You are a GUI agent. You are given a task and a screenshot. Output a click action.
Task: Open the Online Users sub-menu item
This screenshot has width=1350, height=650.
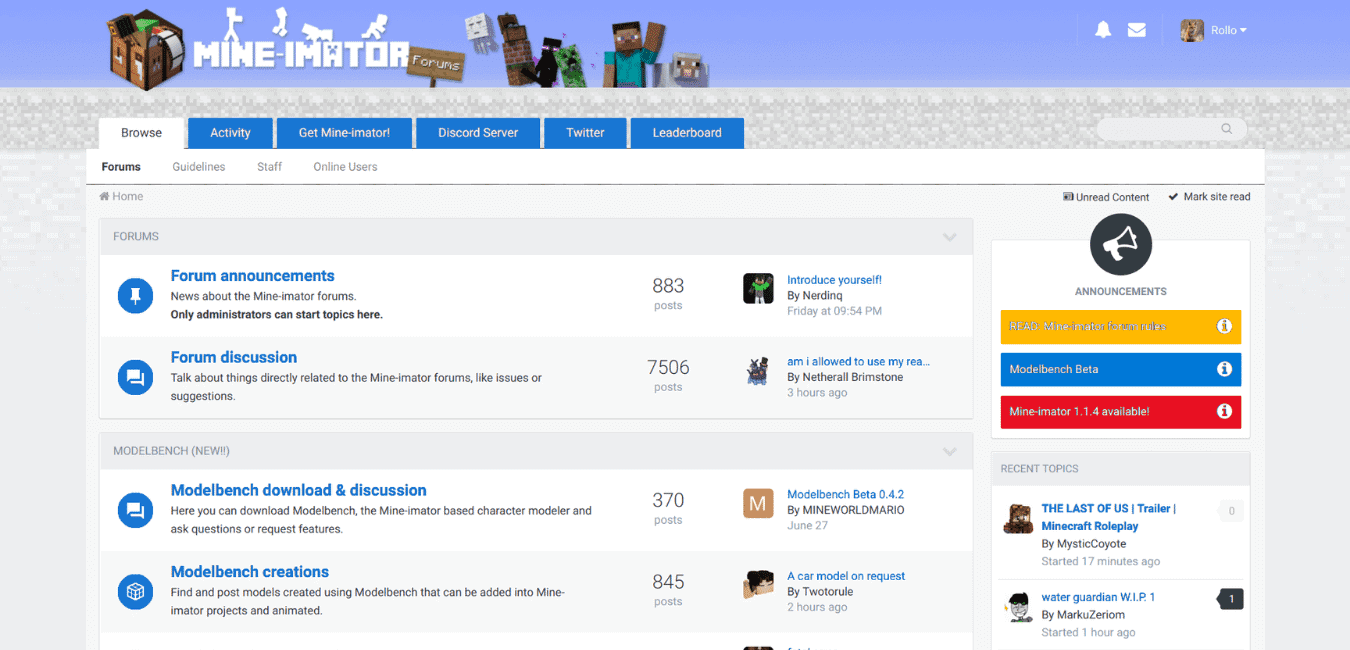point(345,167)
